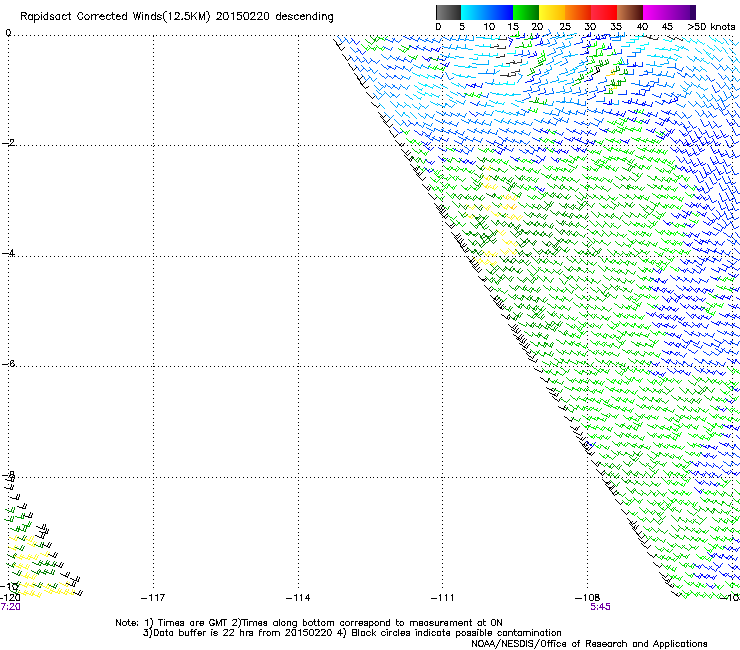This screenshot has height=650, width=740.
Task: Click the cyan 5-10 knots color segment
Action: click(x=473, y=12)
